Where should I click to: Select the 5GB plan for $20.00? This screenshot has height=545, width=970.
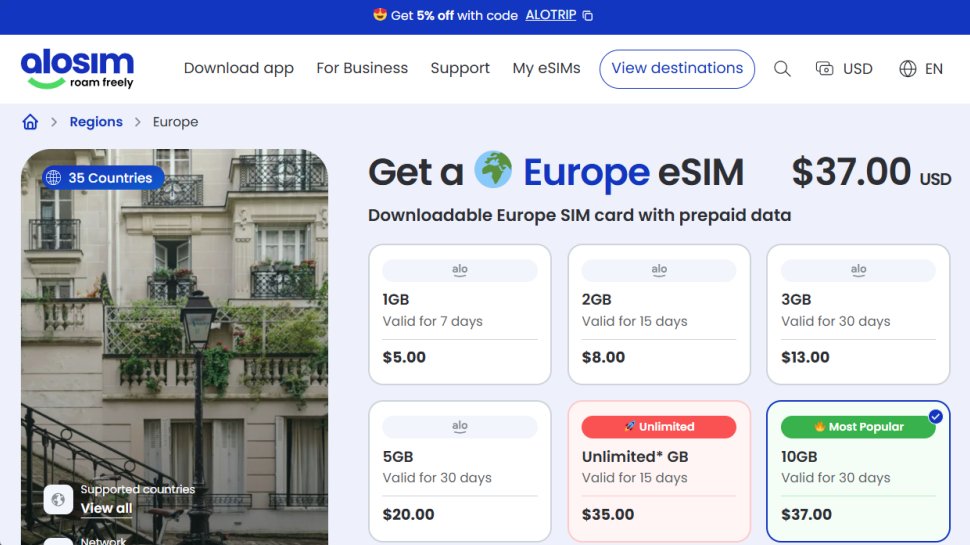tap(459, 470)
